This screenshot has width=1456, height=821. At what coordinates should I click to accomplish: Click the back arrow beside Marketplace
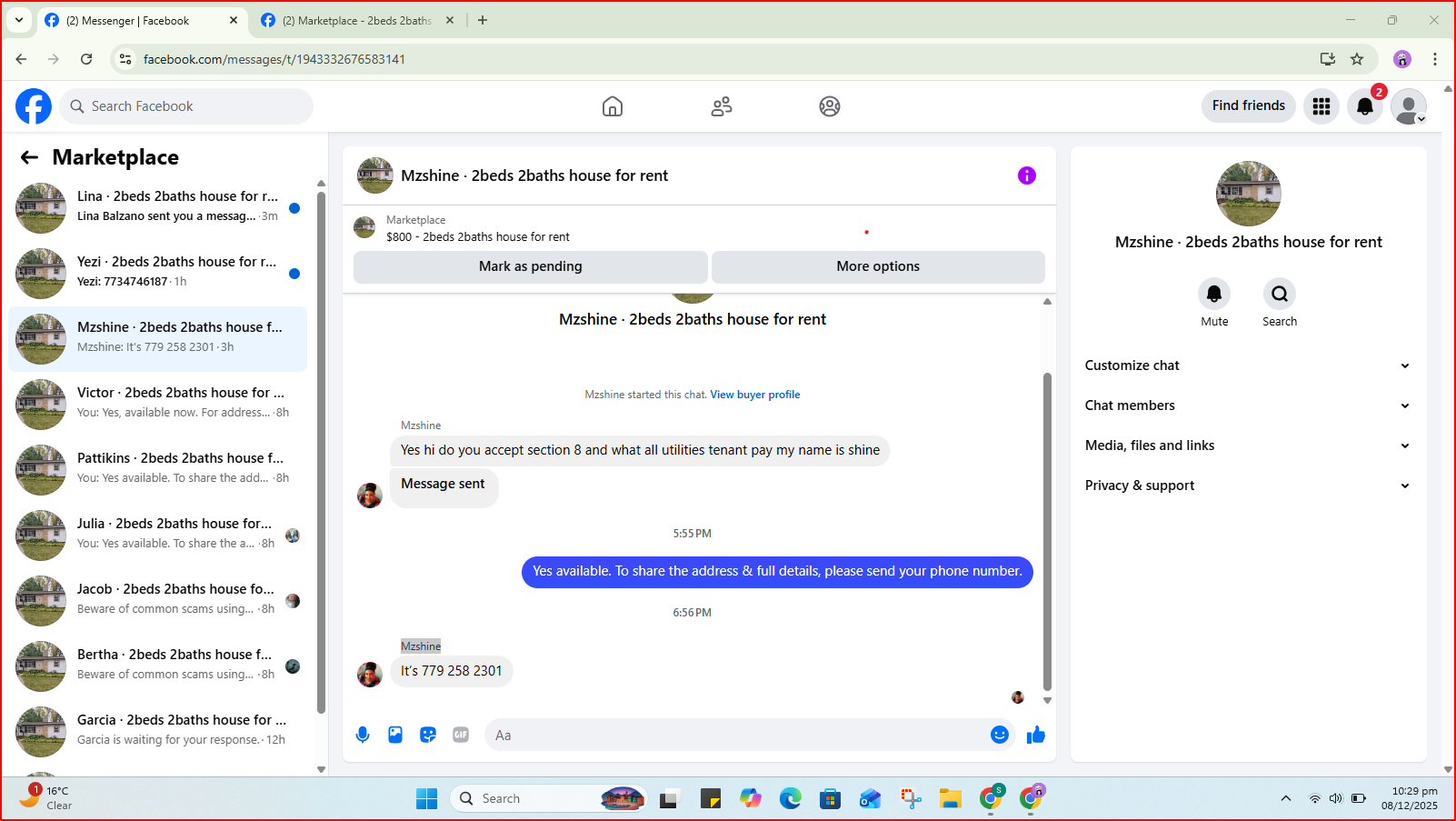pyautogui.click(x=29, y=157)
